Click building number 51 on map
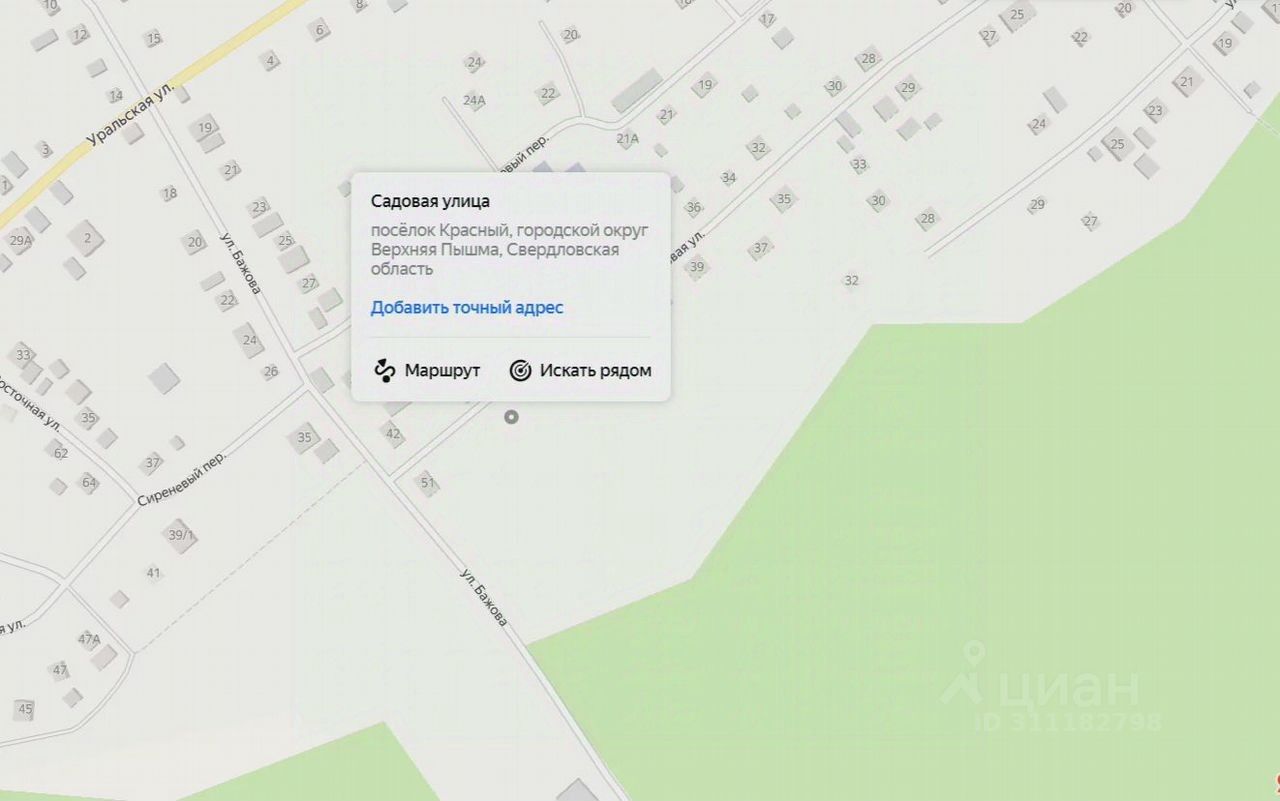Image resolution: width=1280 pixels, height=801 pixels. [x=428, y=483]
